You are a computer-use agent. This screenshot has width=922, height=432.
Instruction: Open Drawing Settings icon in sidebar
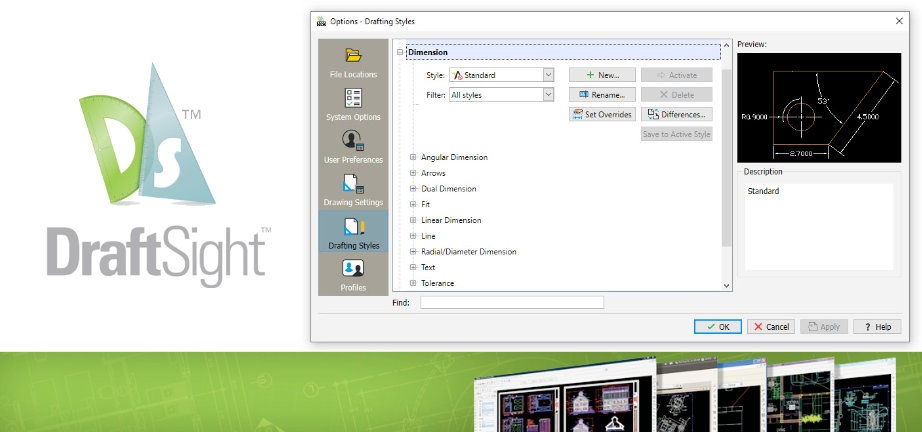point(353,183)
